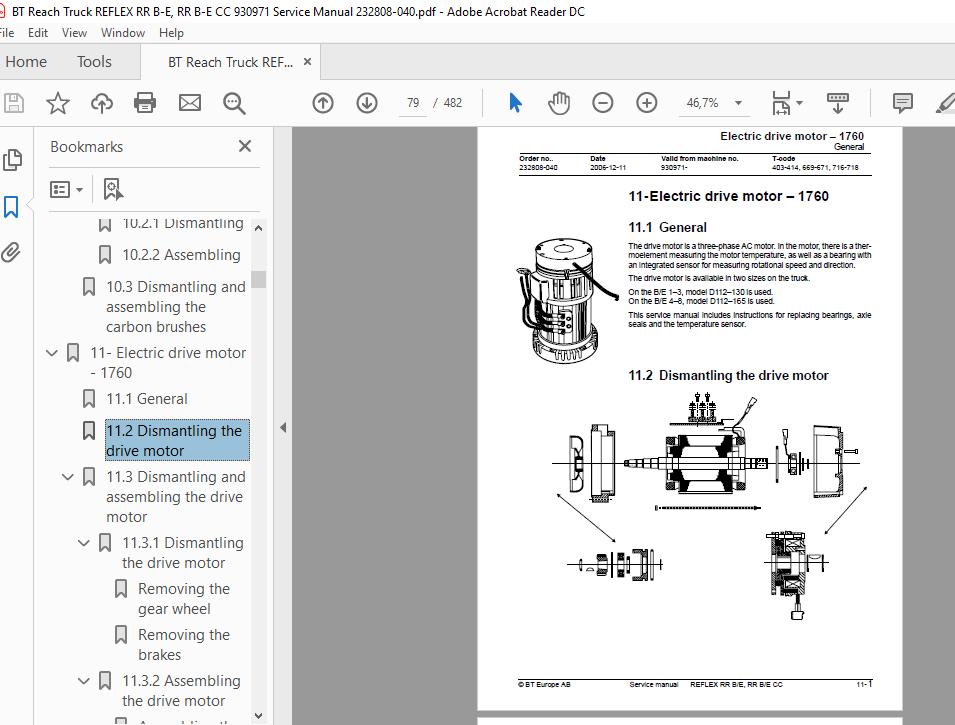
Task: Open bookmark 11.3.2 Assembling the drive motor
Action: 181,690
